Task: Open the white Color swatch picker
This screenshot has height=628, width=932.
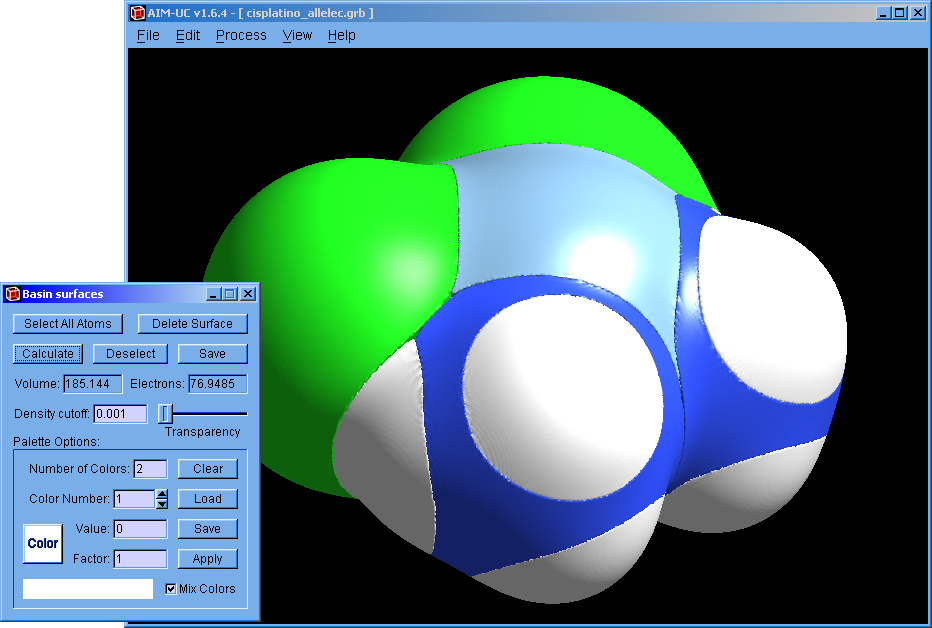Action: point(43,543)
